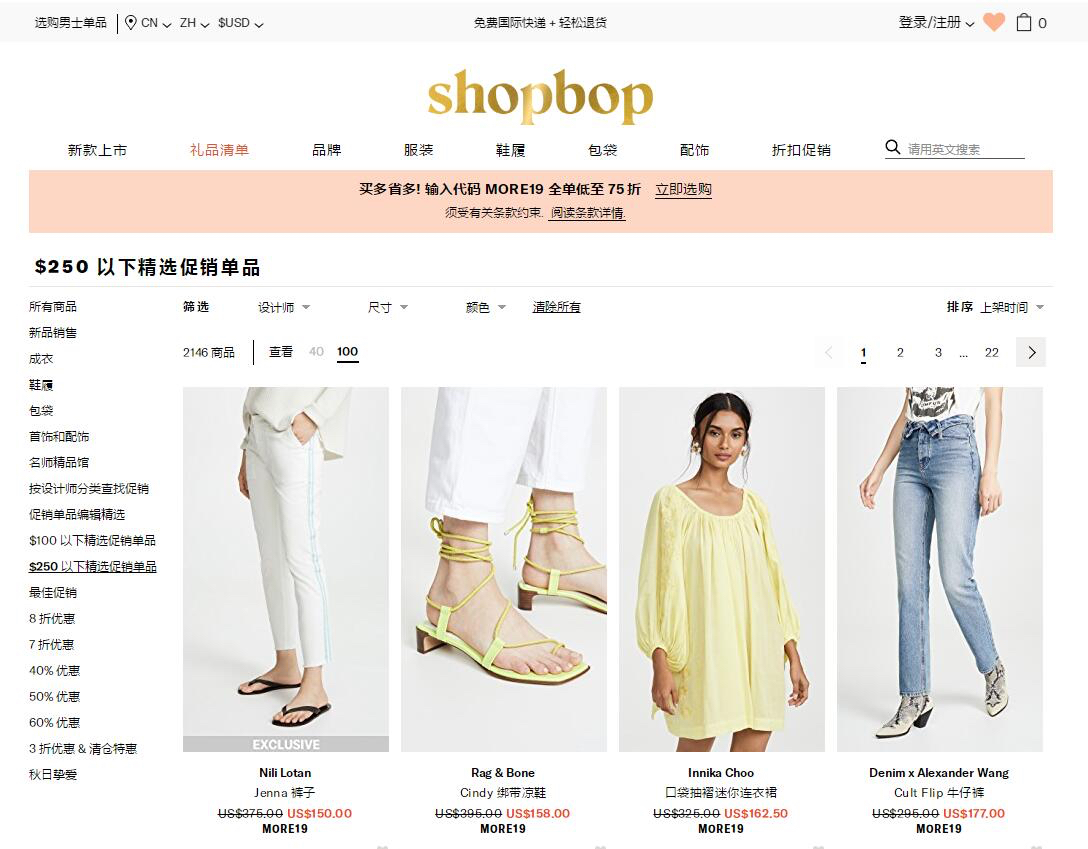Expand the $USD currency dropdown

pyautogui.click(x=240, y=23)
